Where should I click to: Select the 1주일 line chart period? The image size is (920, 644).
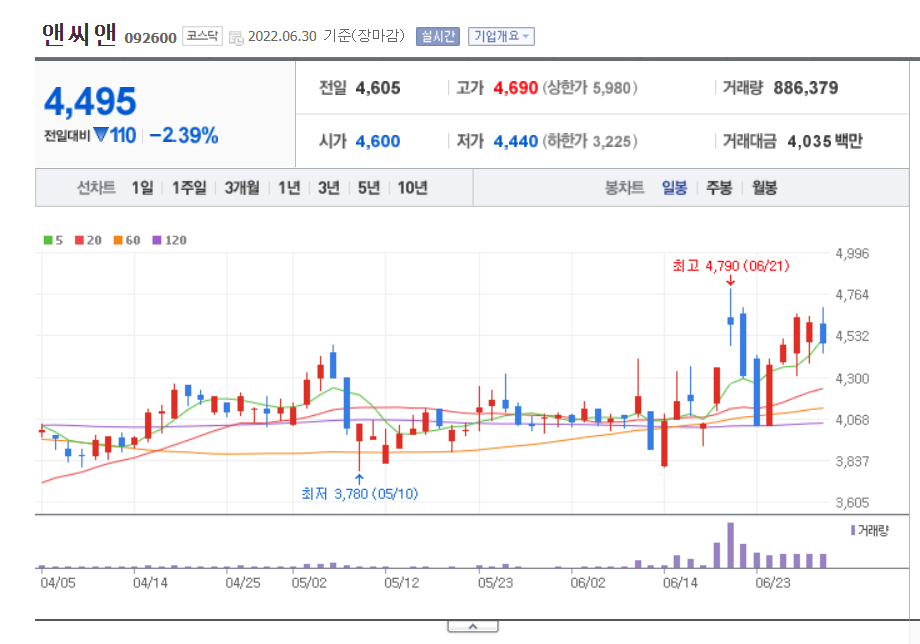point(189,188)
